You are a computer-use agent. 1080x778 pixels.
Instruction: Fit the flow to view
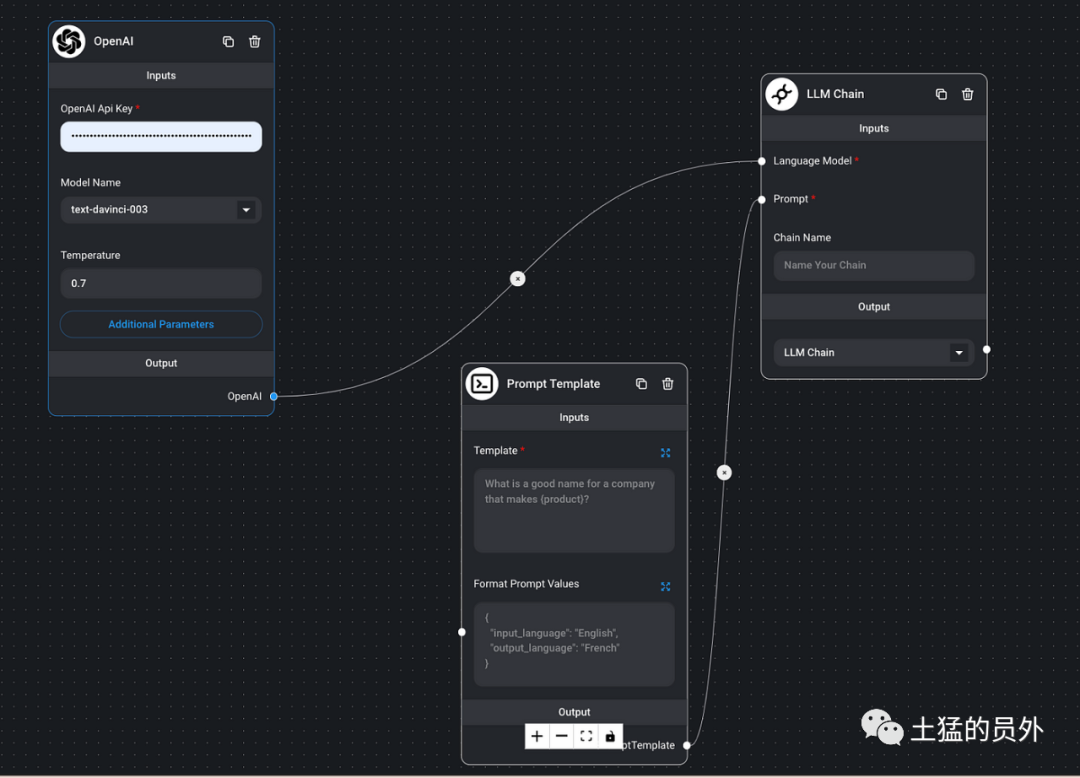point(586,736)
